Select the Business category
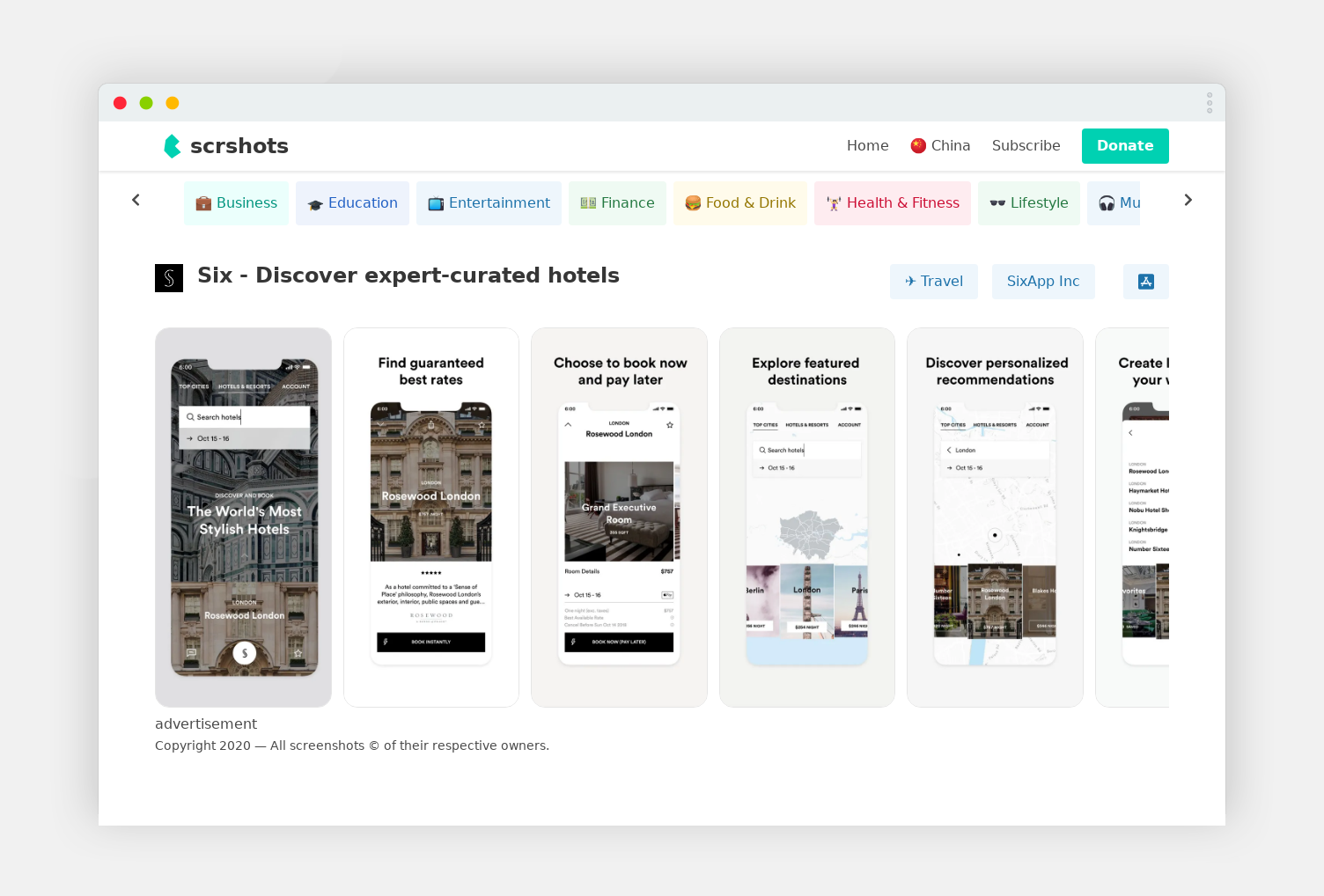The width and height of the screenshot is (1324, 896). [236, 203]
